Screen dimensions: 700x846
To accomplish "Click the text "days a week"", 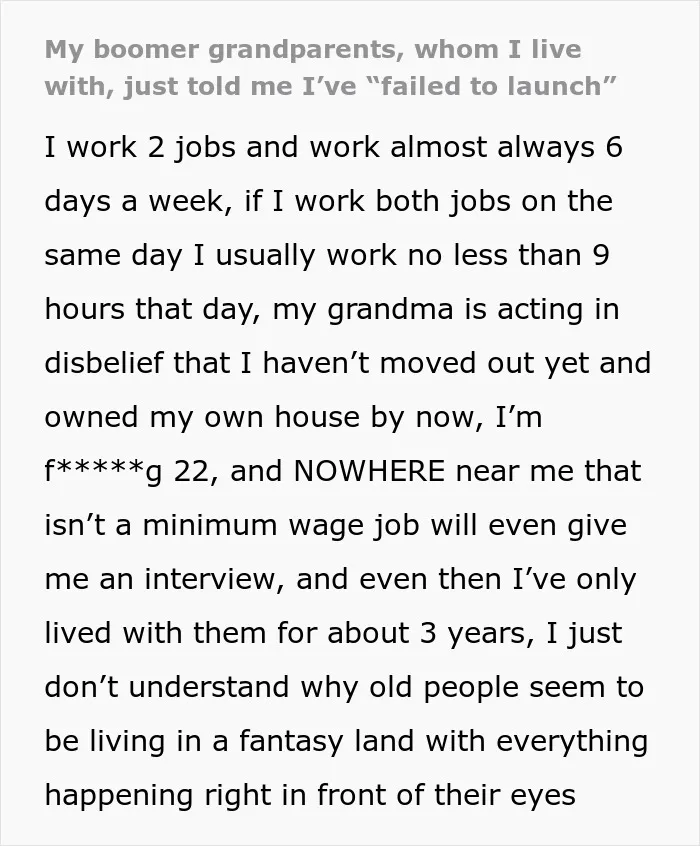I will [133, 201].
